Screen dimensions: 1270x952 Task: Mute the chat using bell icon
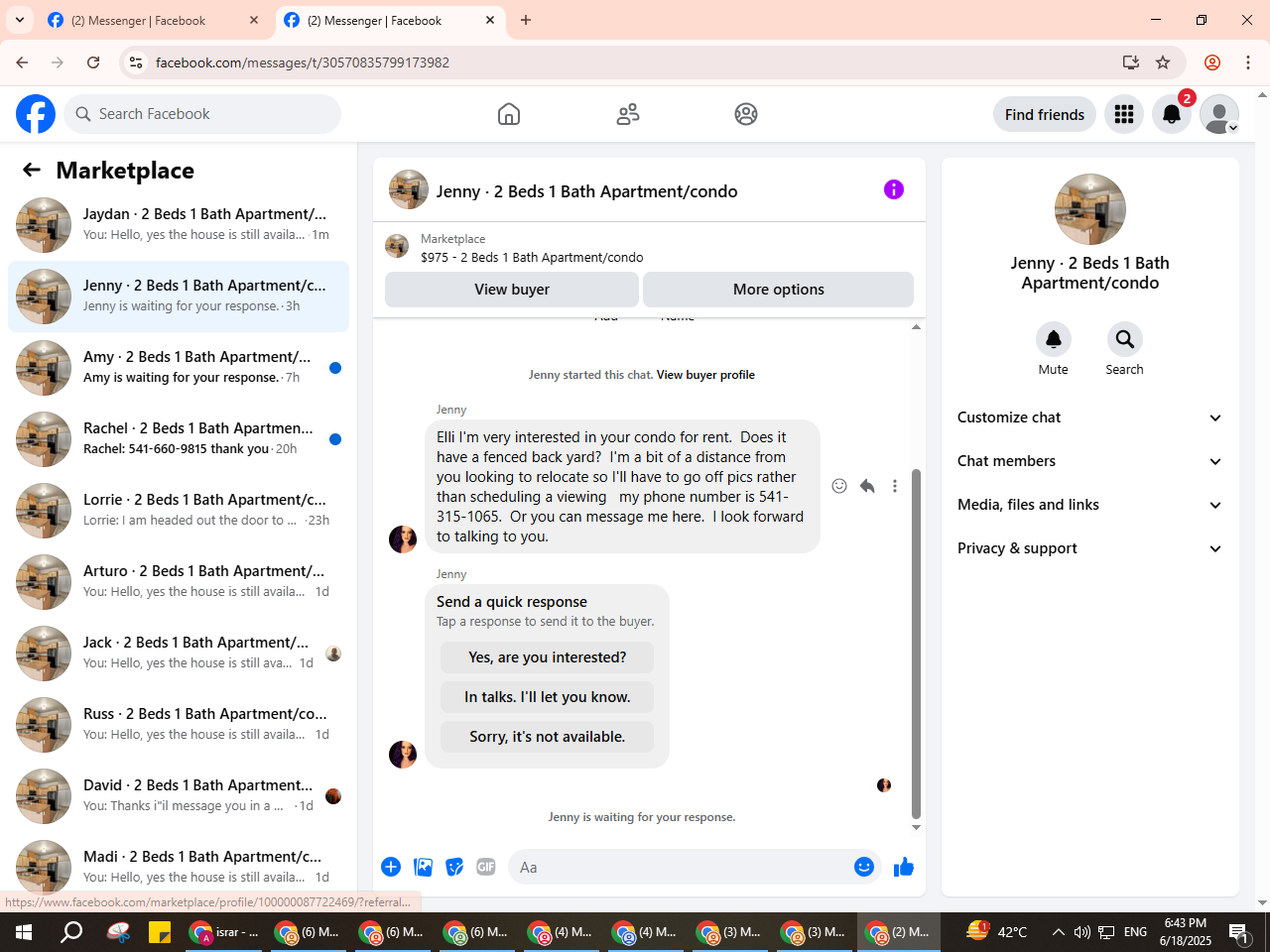(x=1054, y=339)
